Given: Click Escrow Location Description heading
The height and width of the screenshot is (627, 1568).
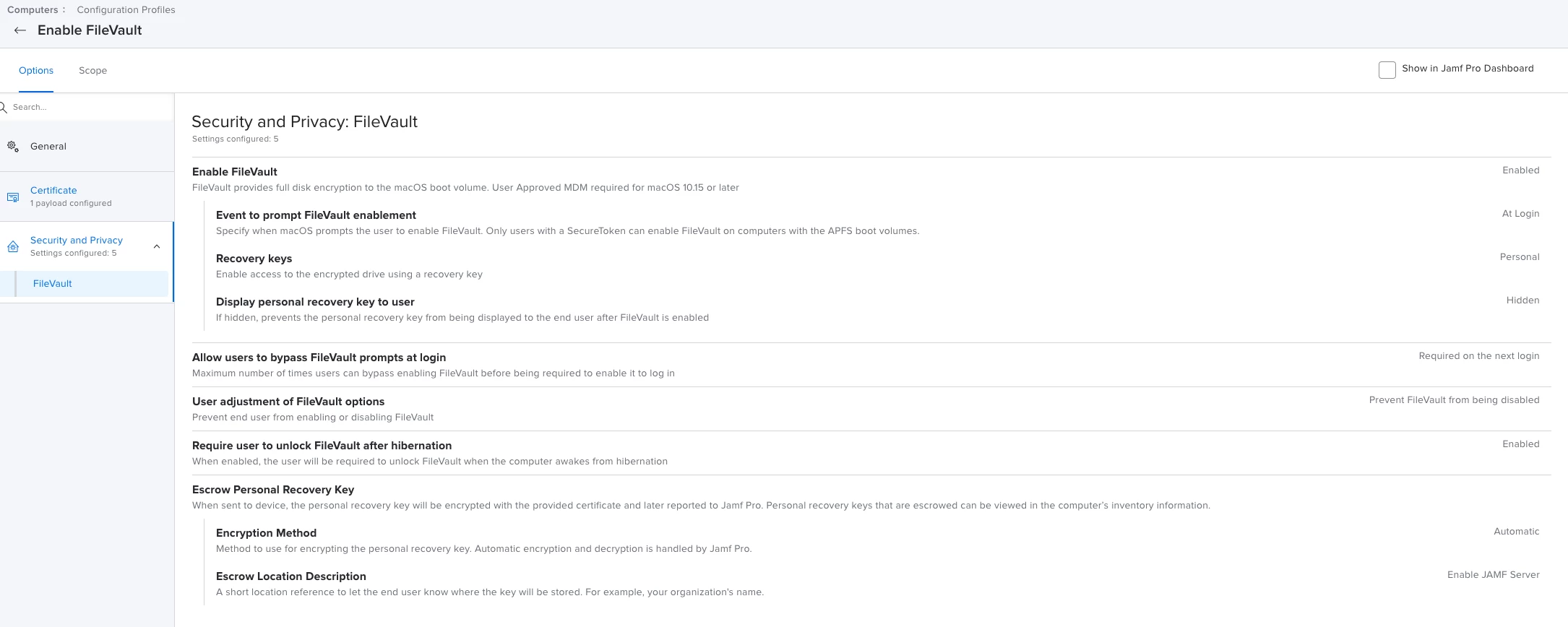Looking at the screenshot, I should point(290,576).
